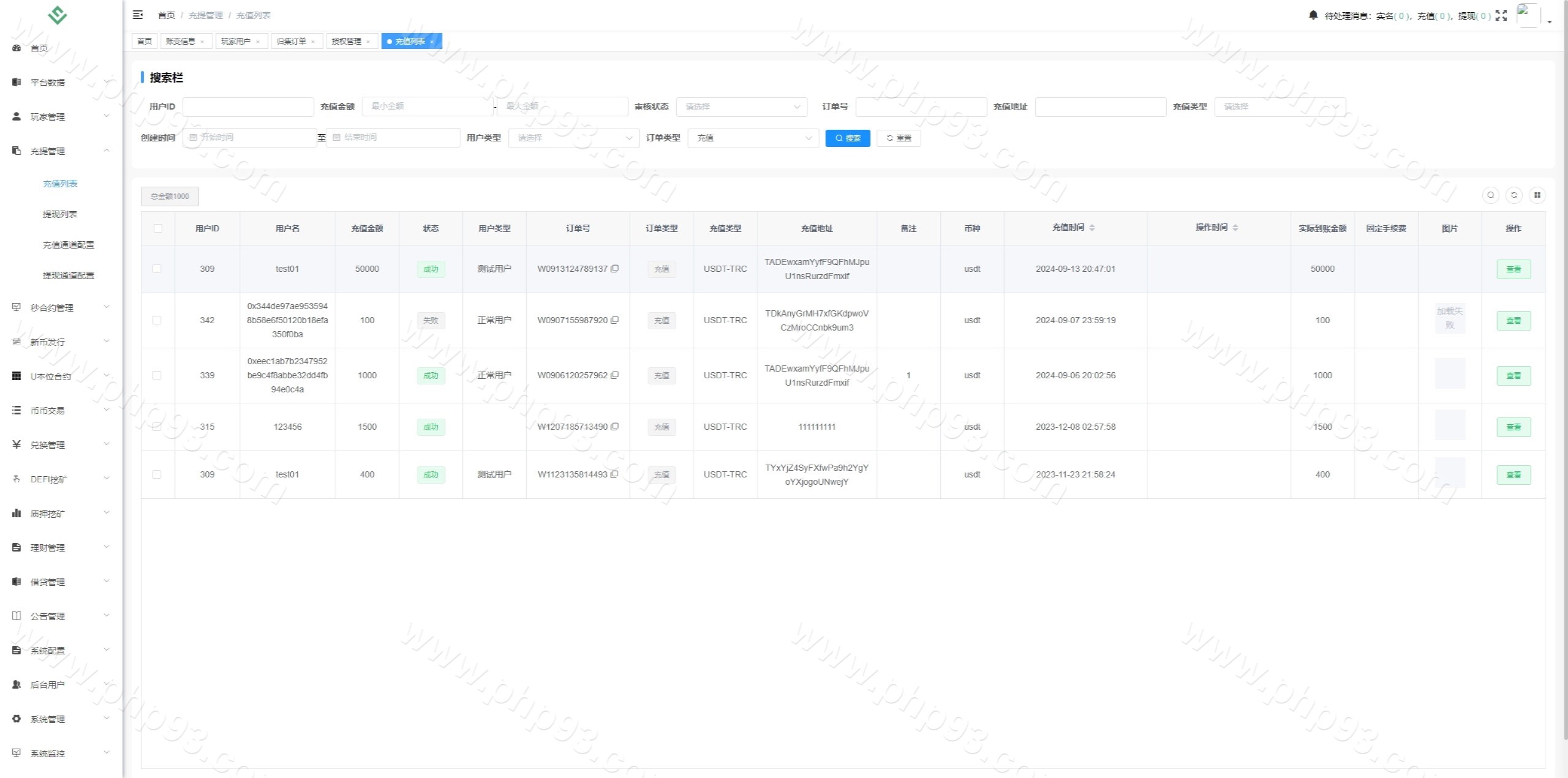Open the 审核状态 dropdown
Screen dimensions: 1568x778
tap(741, 107)
